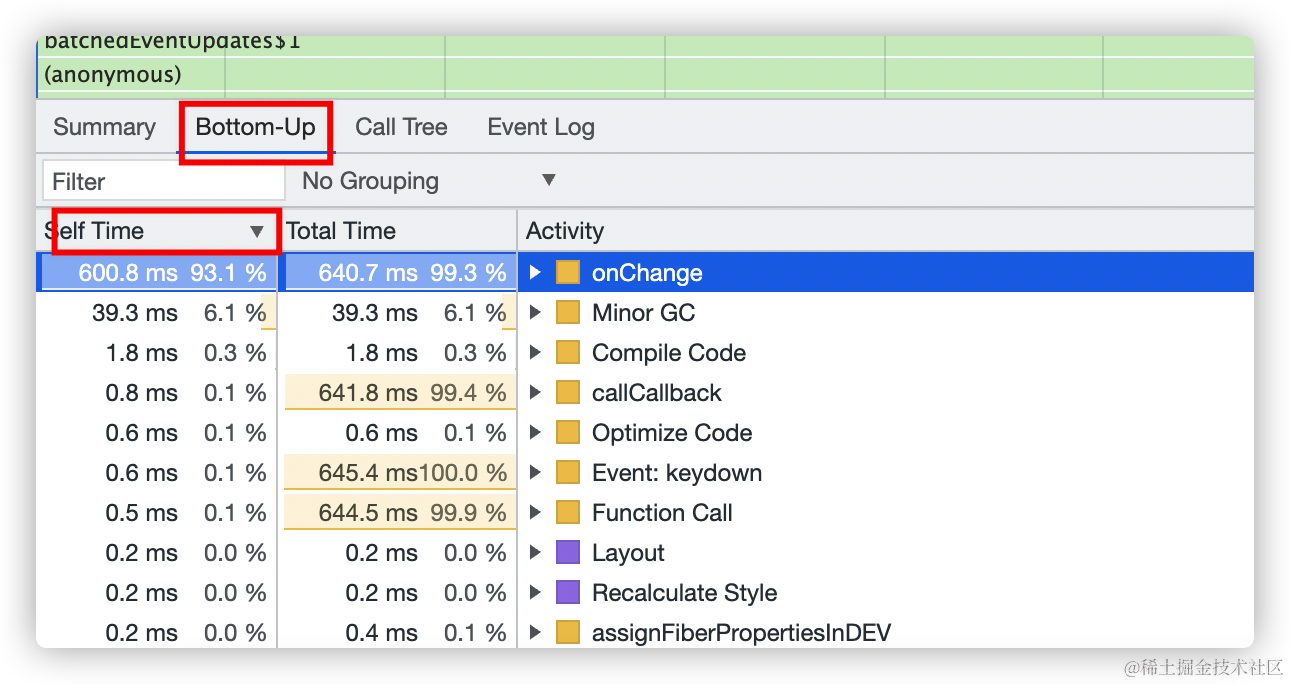1290x684 pixels.
Task: Expand the Minor GC row
Action: pos(535,313)
